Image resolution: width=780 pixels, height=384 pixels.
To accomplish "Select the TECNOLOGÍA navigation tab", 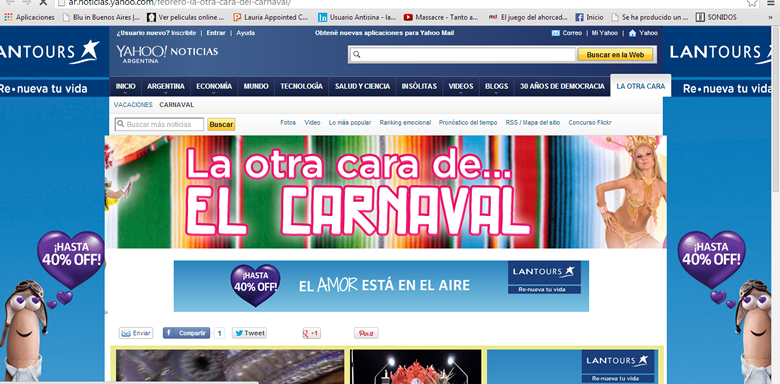I will tap(301, 86).
